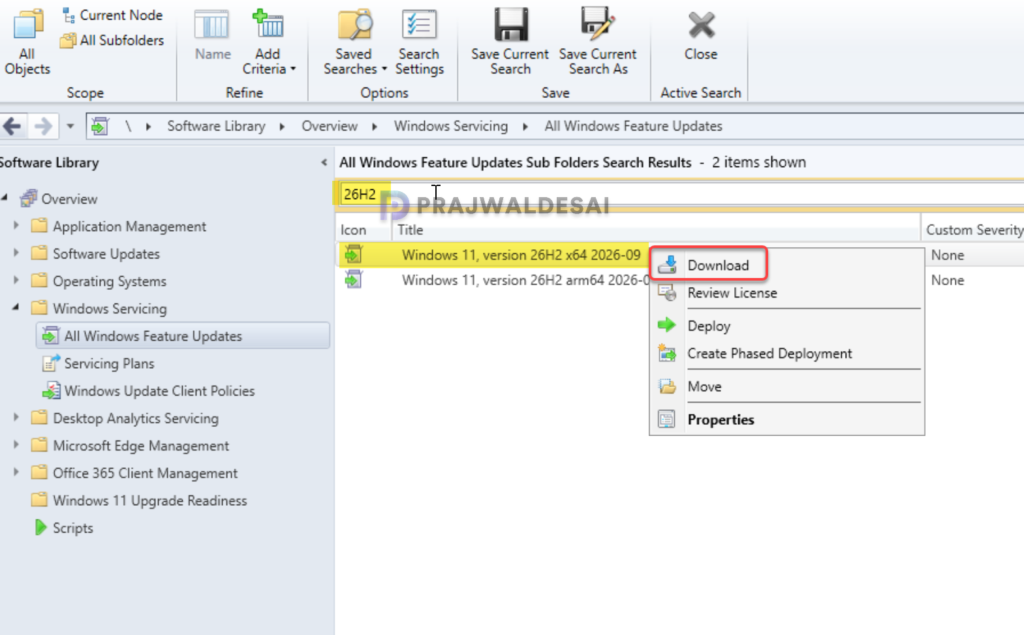Image resolution: width=1024 pixels, height=635 pixels.
Task: Expand Desktop Analytics Servicing folder
Action: pos(16,417)
